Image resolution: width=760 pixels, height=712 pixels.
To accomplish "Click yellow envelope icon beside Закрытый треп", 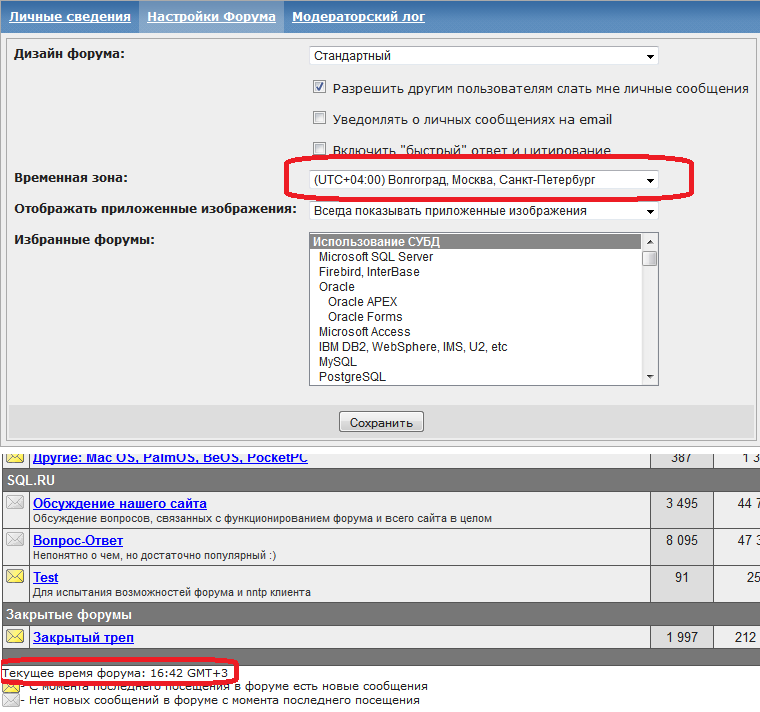I will click(15, 637).
